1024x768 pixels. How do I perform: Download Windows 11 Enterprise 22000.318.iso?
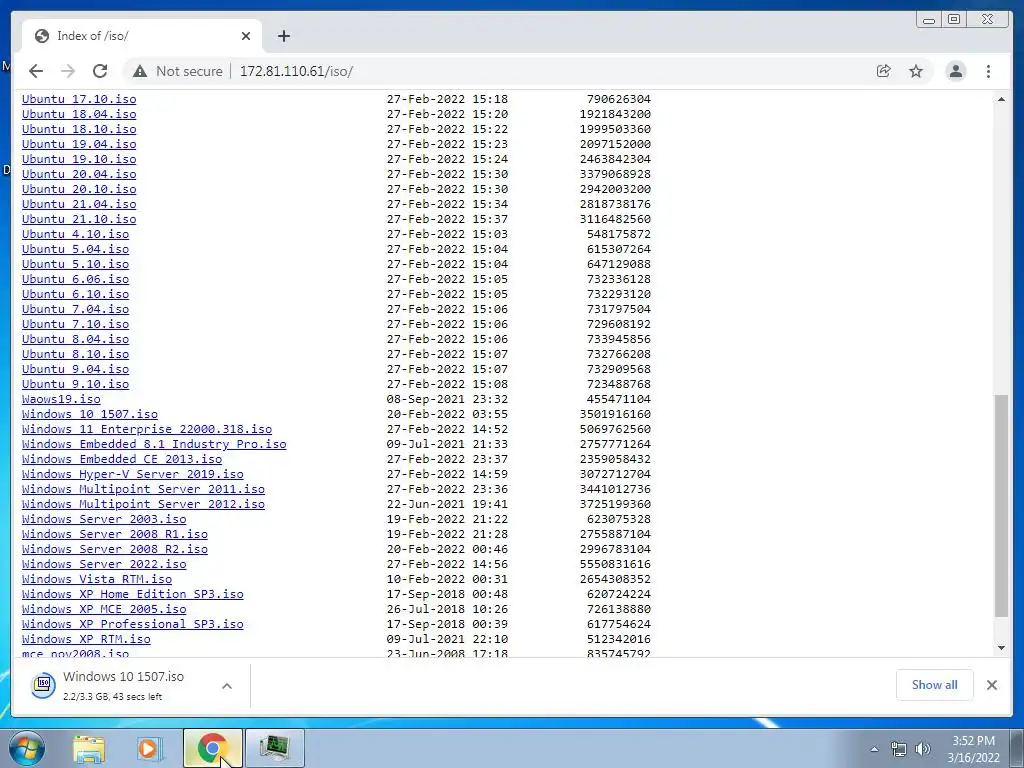tap(147, 430)
